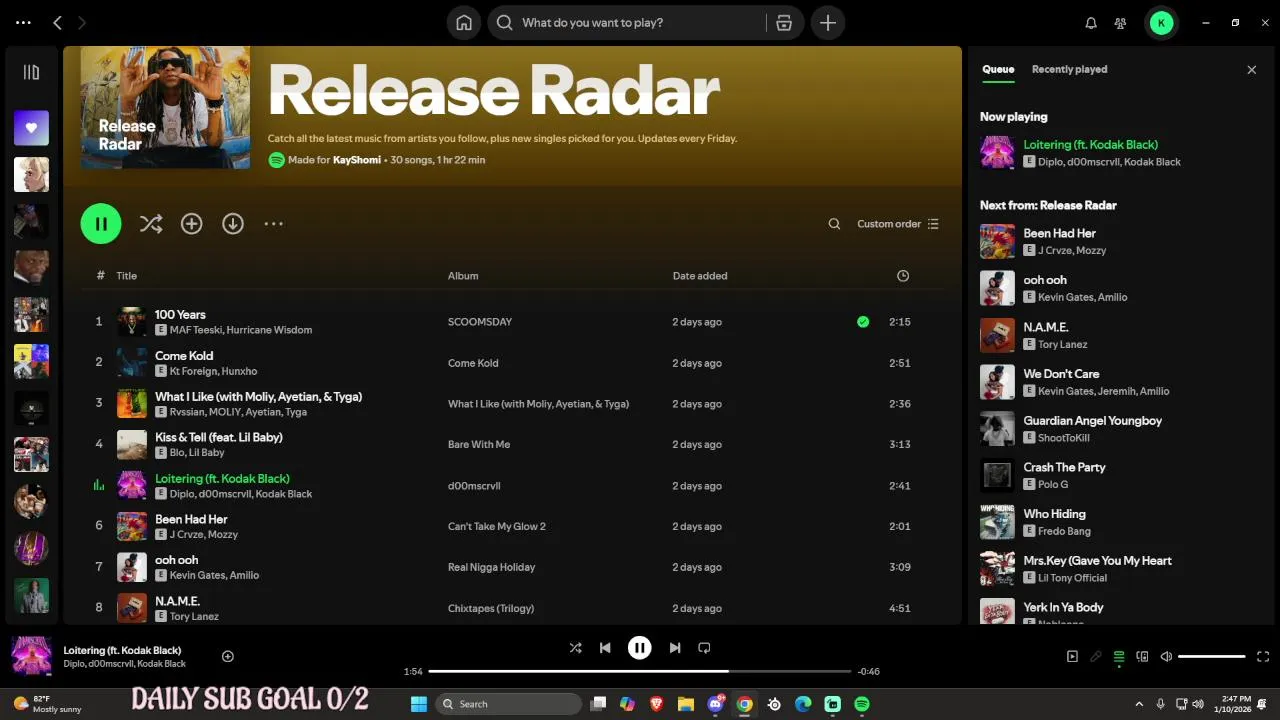Go to Spotify Home

click(464, 23)
